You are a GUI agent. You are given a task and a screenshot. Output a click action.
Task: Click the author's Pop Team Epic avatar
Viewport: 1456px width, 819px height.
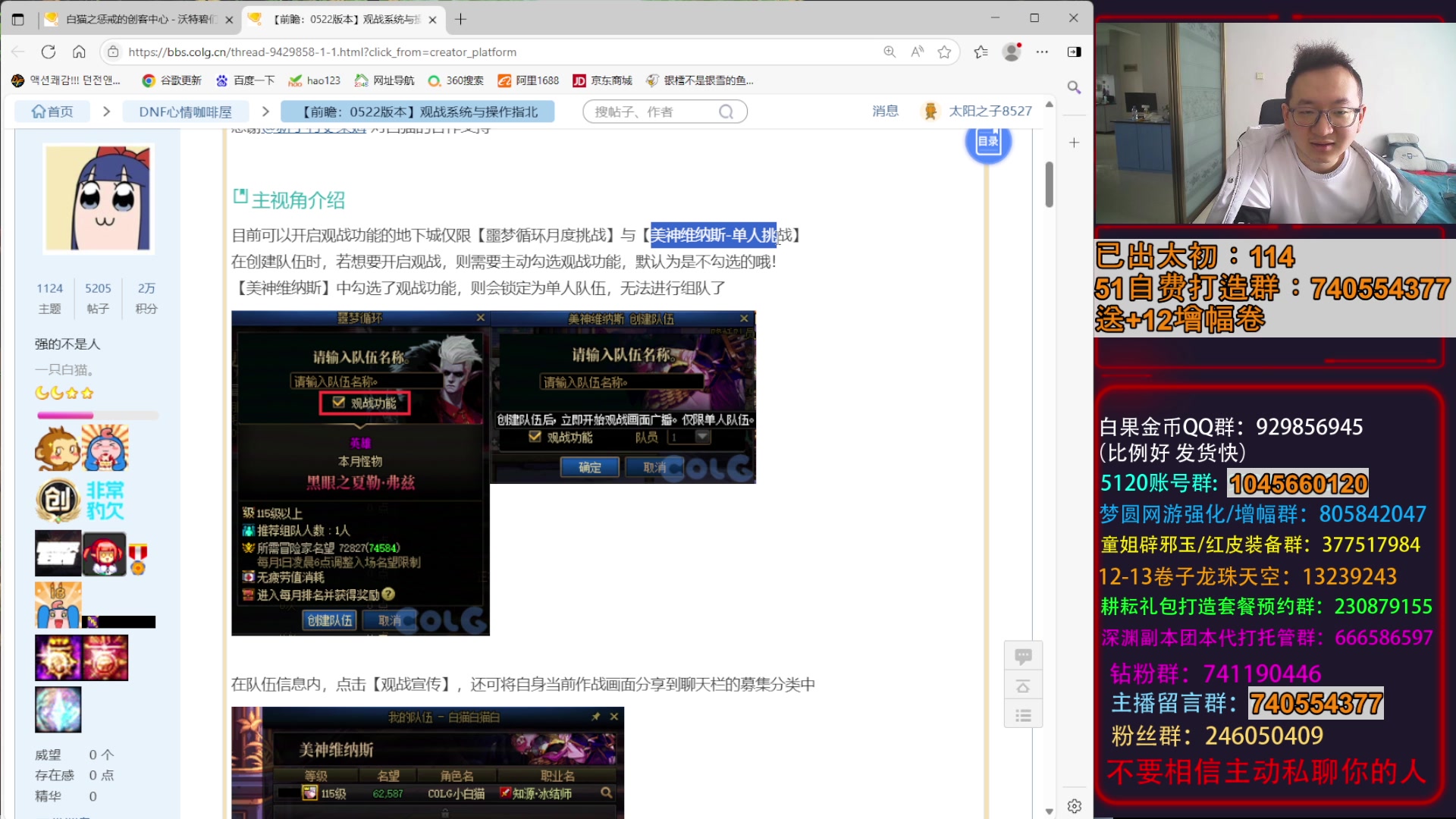[98, 198]
